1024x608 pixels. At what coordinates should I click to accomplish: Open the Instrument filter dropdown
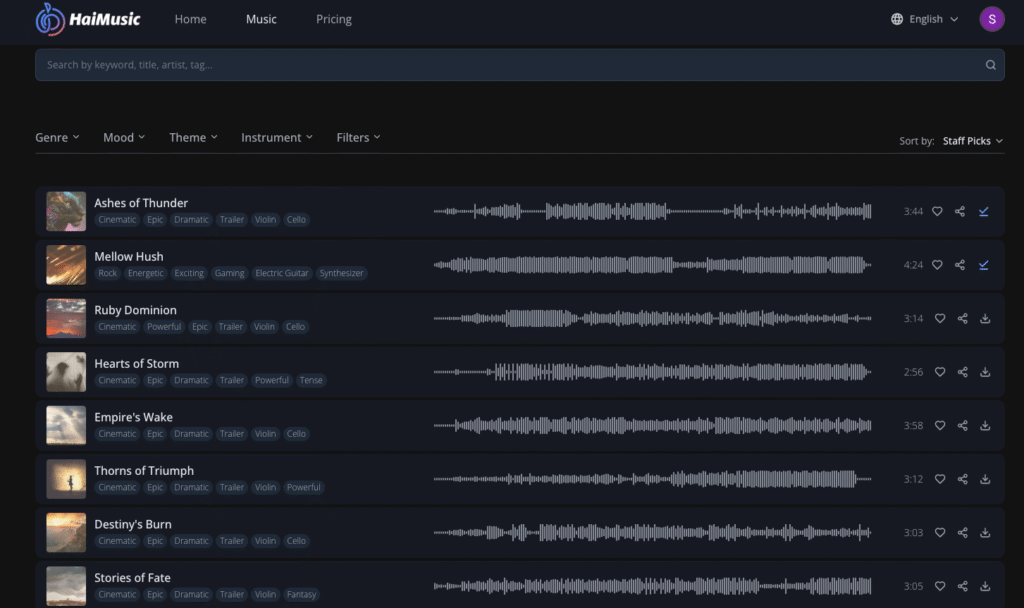tap(277, 137)
